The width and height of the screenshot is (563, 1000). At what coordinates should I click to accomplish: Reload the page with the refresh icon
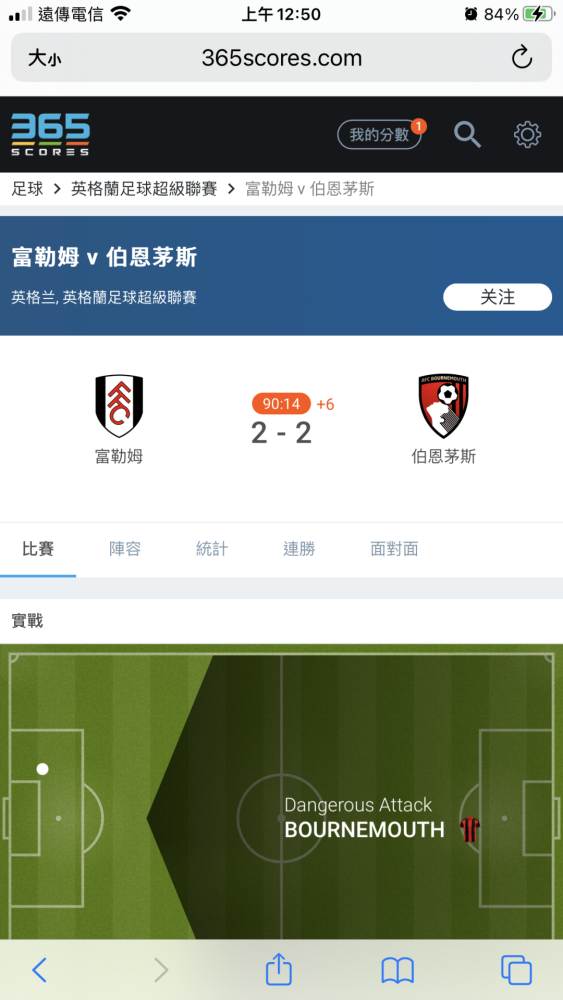click(x=522, y=57)
